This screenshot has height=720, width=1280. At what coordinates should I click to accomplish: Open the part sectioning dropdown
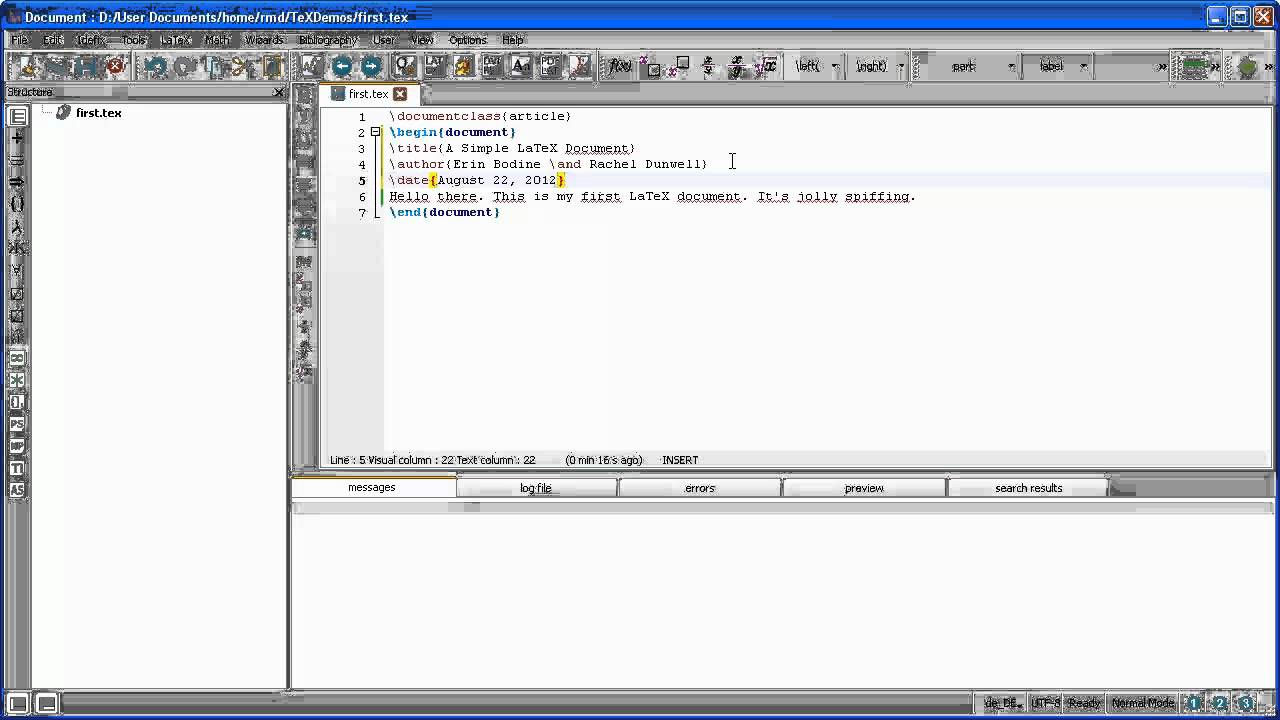[1011, 67]
